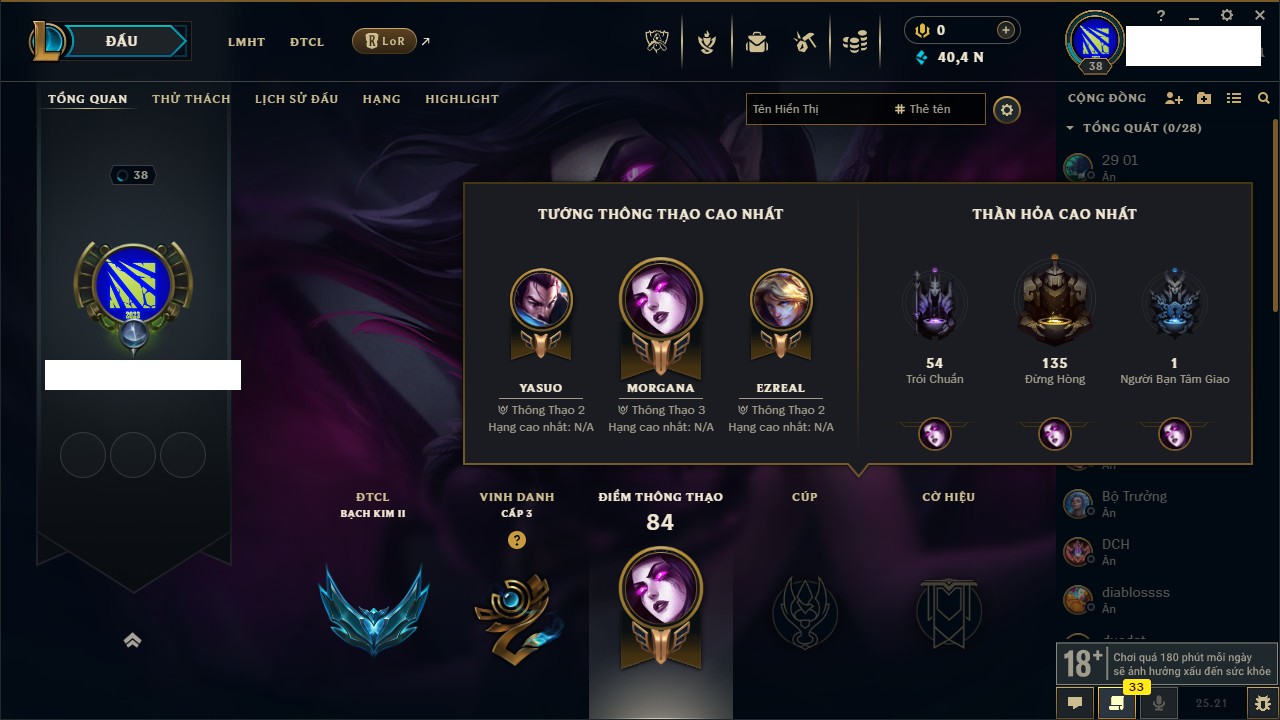
Task: Click the plus button to add RP
Action: 1006,30
